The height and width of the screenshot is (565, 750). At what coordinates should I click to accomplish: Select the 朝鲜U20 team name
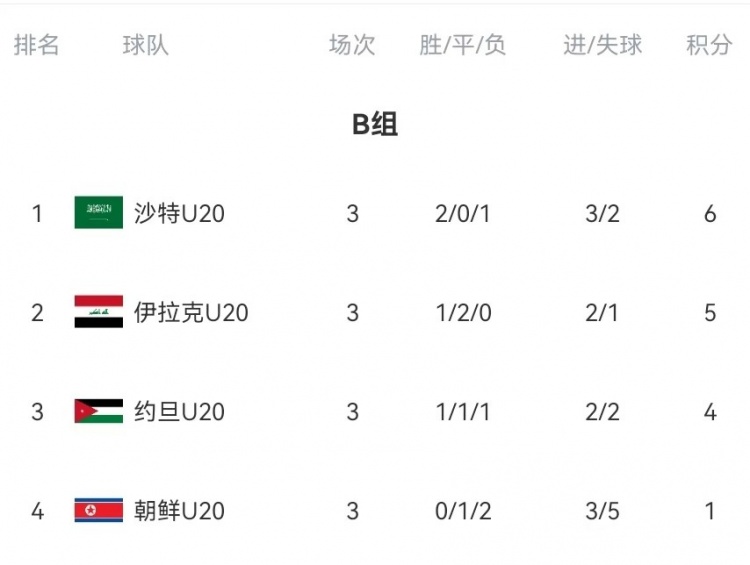click(179, 511)
